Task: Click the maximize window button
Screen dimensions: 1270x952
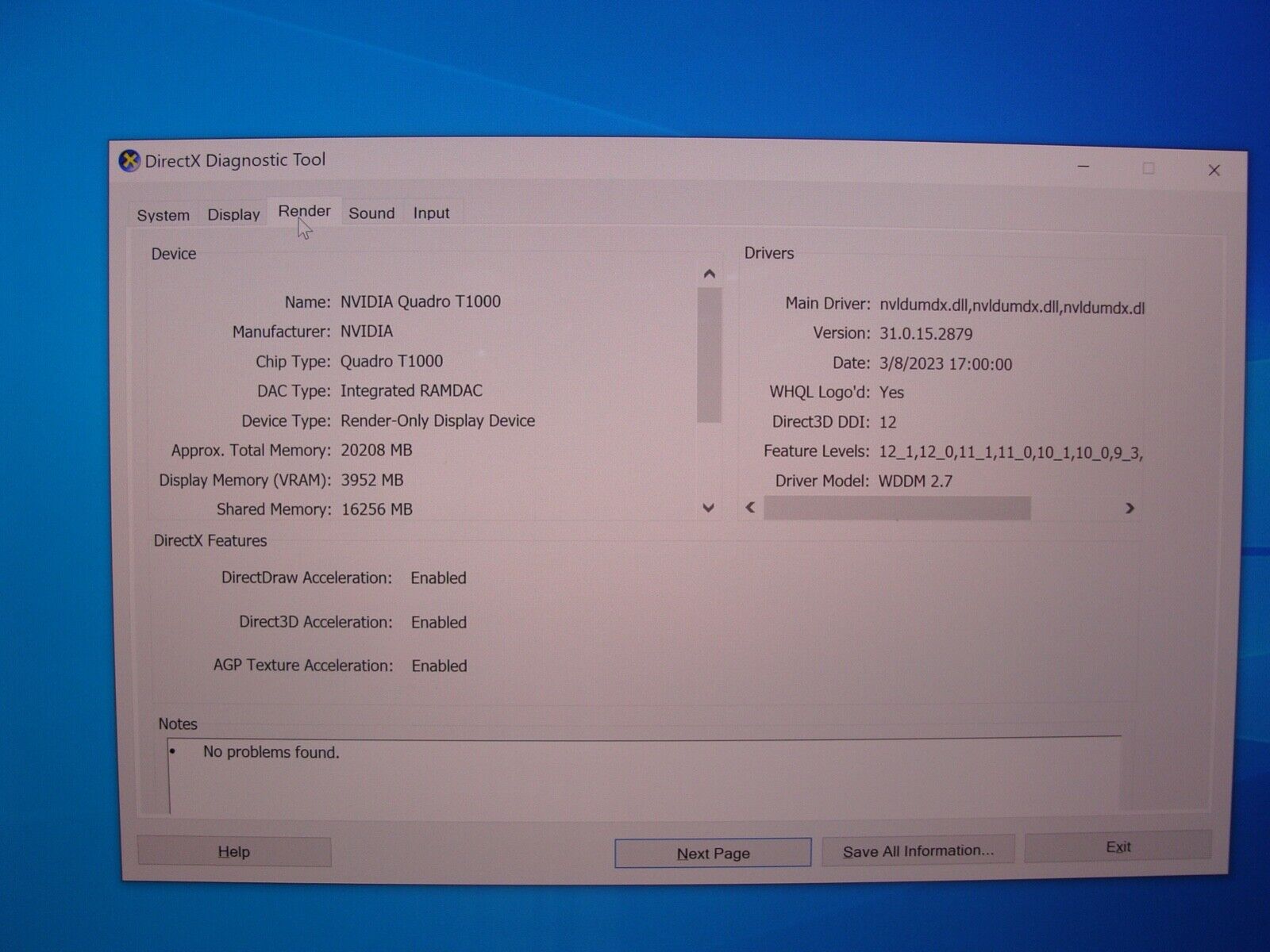Action: click(x=1149, y=168)
